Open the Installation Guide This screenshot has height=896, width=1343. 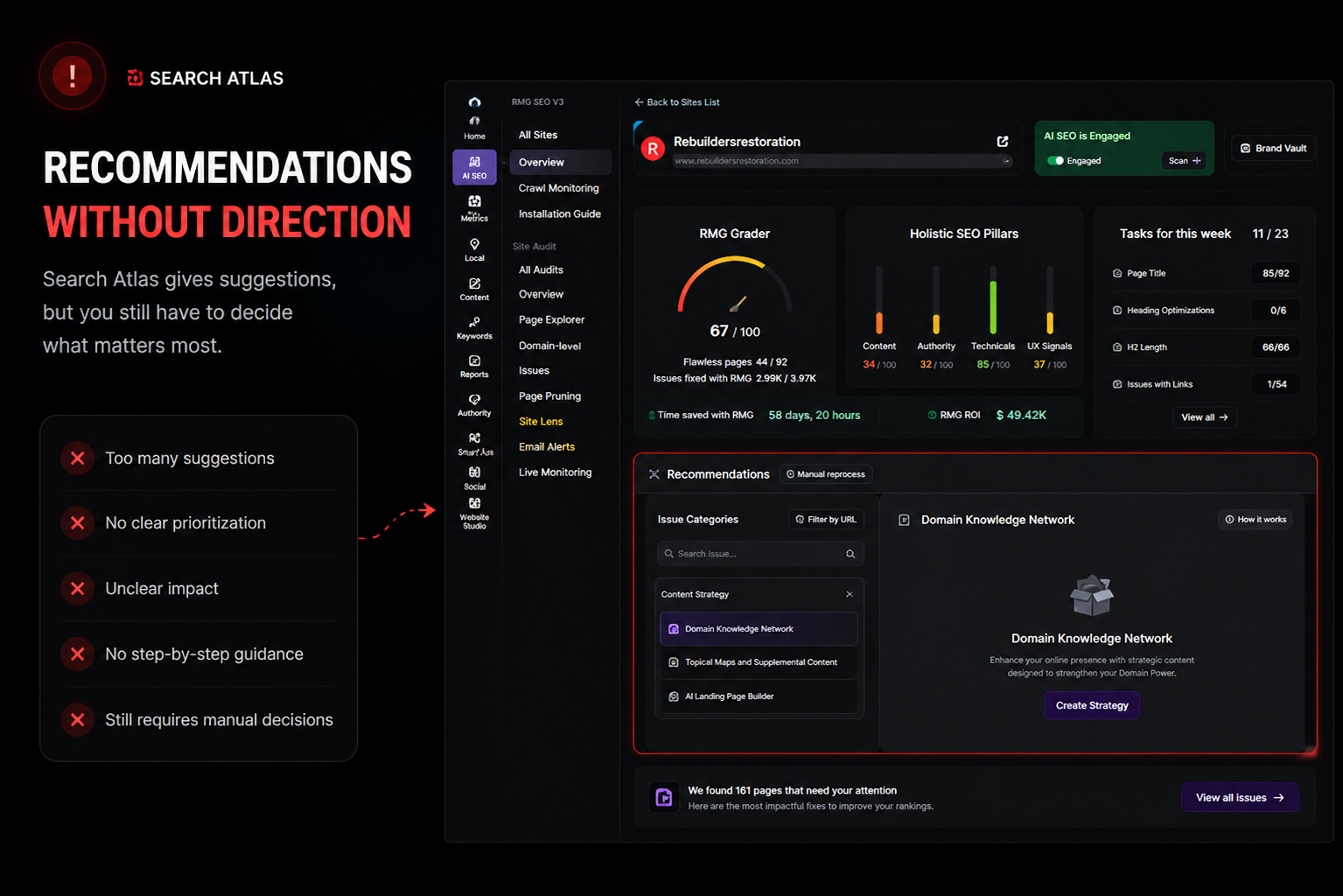(560, 213)
